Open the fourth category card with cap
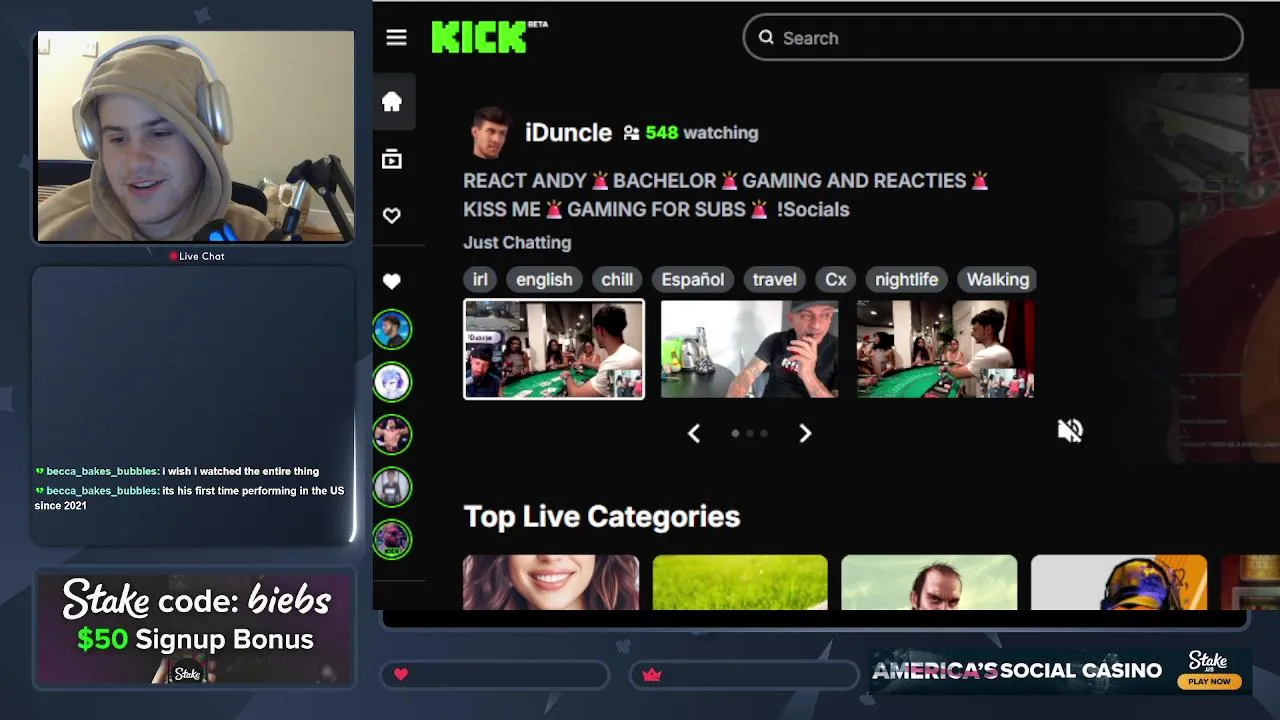The width and height of the screenshot is (1280, 720). [1119, 582]
